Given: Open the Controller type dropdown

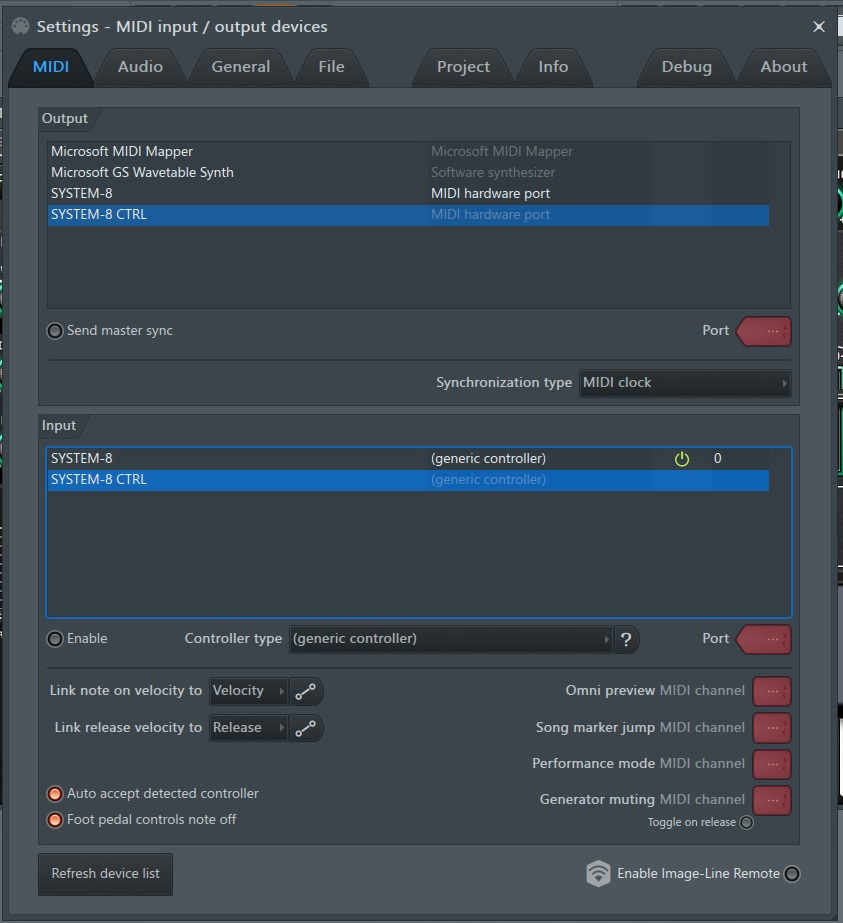Looking at the screenshot, I should click(451, 639).
